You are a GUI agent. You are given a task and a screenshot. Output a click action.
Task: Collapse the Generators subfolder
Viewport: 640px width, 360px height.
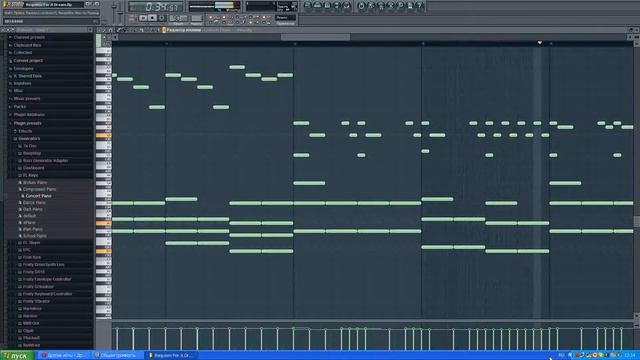tap(28, 138)
